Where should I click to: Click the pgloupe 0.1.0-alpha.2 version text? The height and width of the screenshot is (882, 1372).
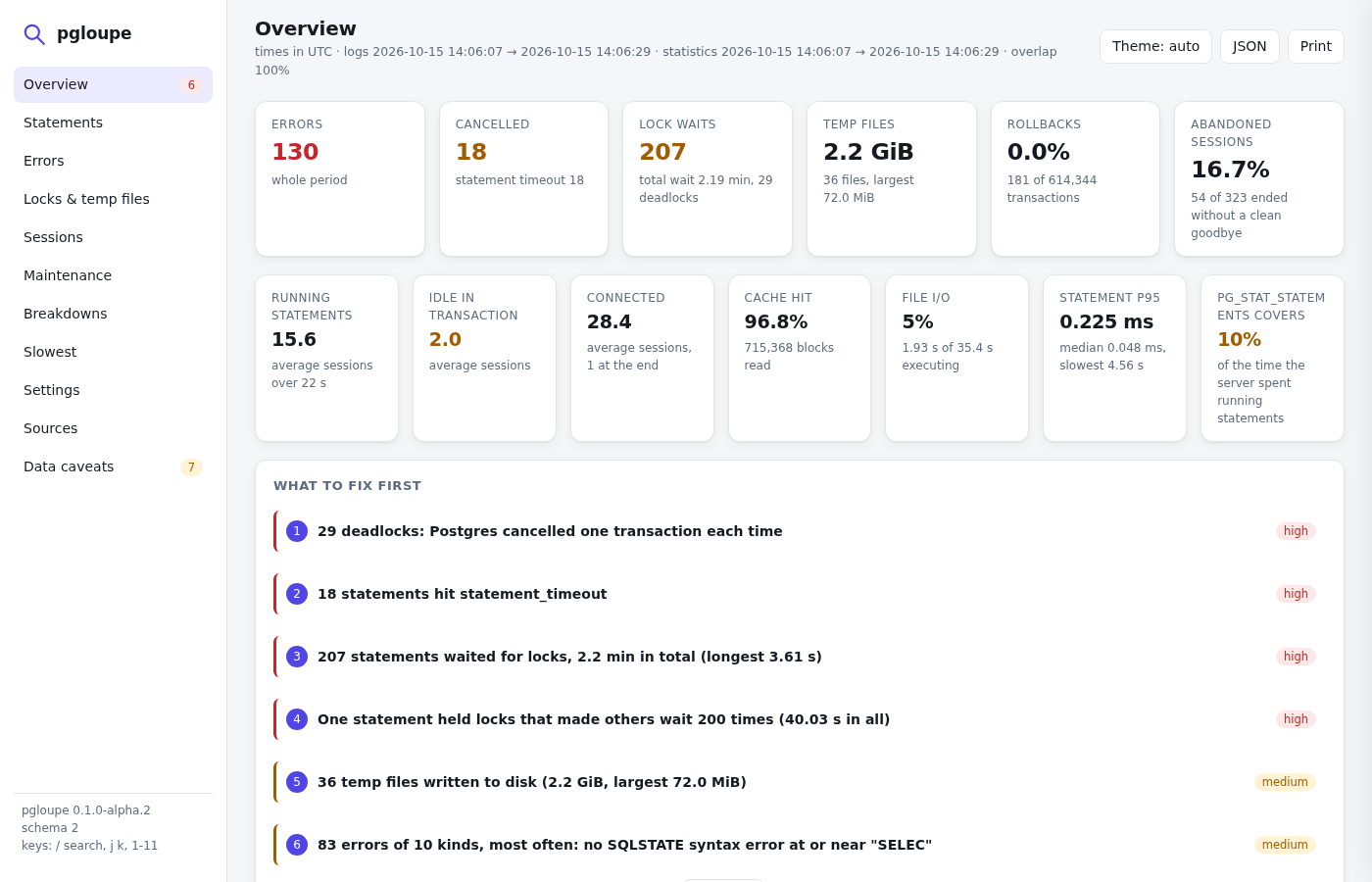pos(86,810)
